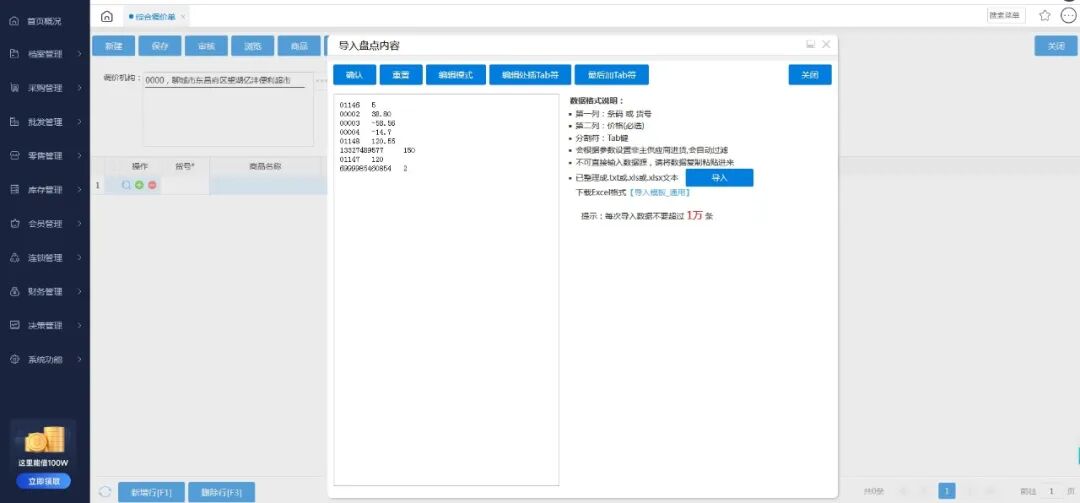
Task: Expand the 库存管理 sidebar menu
Action: pyautogui.click(x=45, y=190)
